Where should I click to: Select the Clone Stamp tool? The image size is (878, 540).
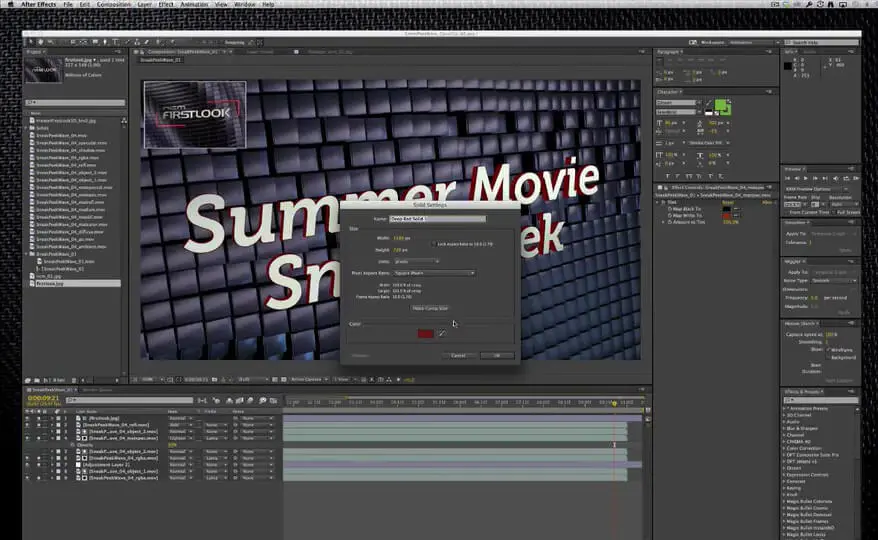137,42
